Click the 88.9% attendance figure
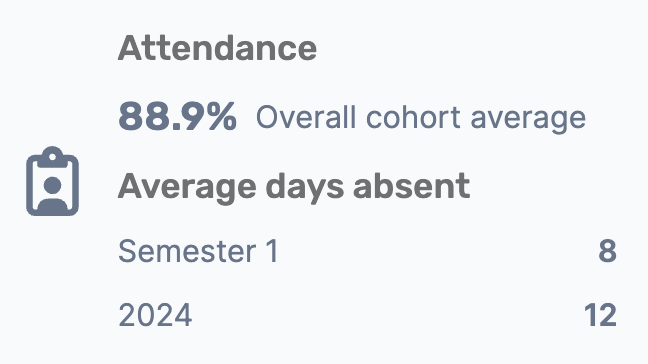This screenshot has width=648, height=364. pyautogui.click(x=177, y=117)
